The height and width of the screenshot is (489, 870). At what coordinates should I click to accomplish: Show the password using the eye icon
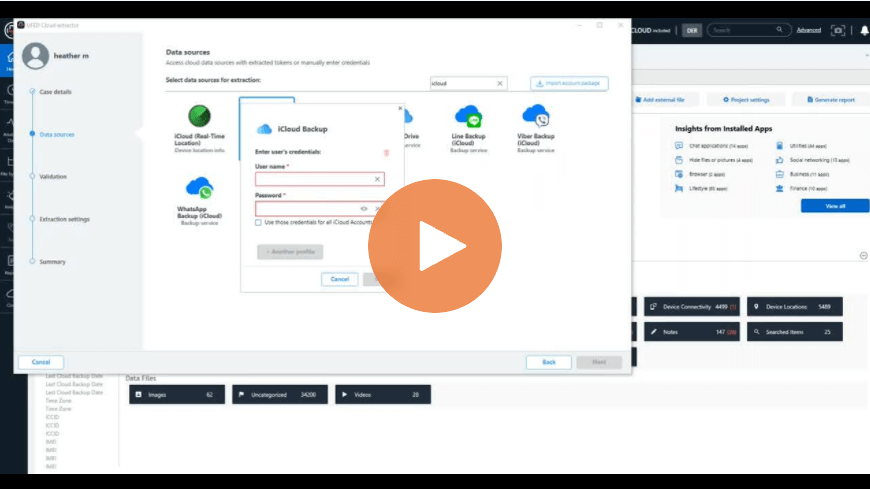364,209
